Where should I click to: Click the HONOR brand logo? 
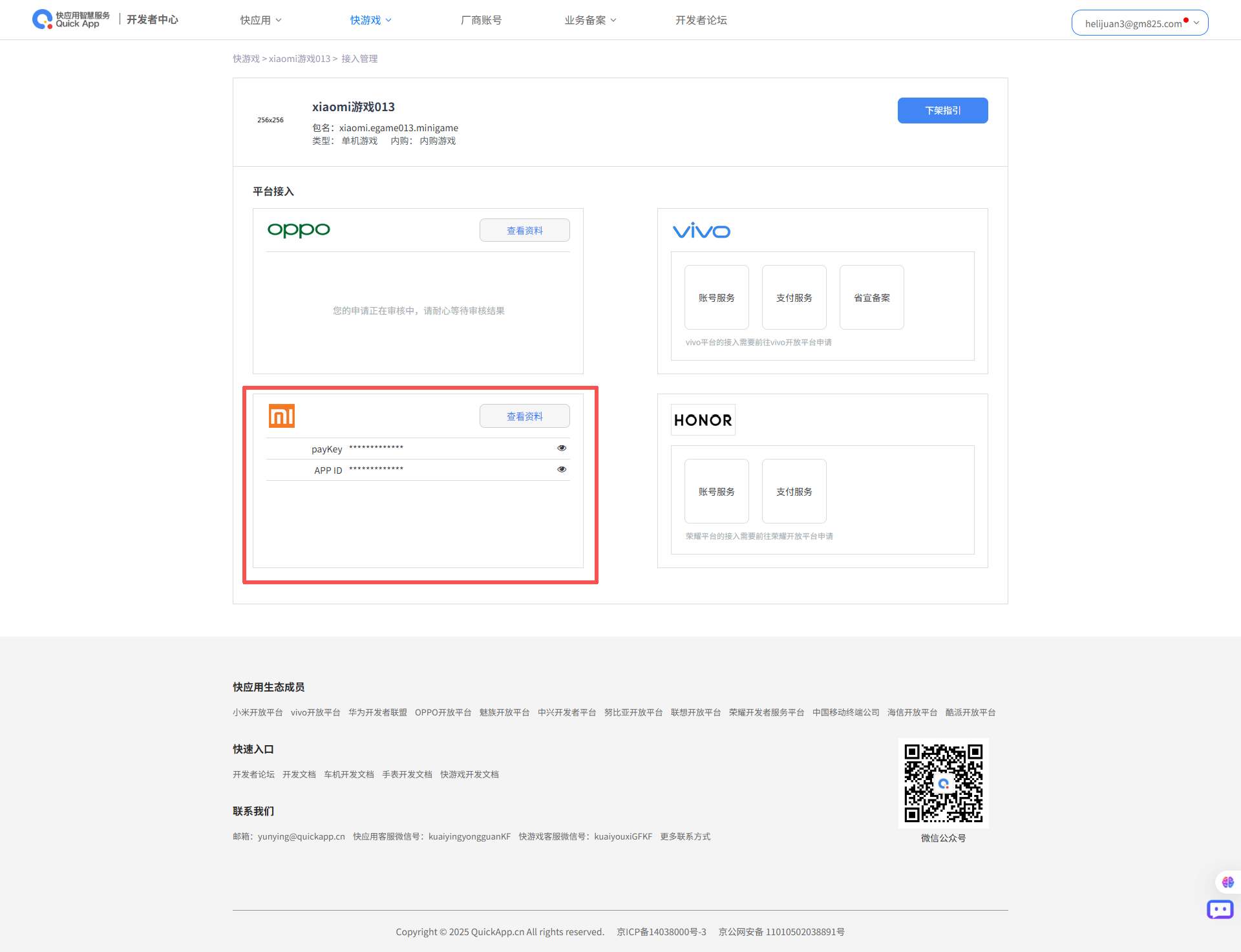703,420
